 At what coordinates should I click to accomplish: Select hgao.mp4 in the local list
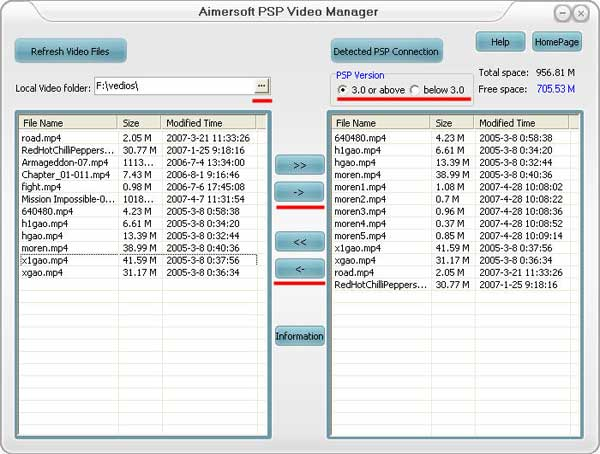pos(139,236)
